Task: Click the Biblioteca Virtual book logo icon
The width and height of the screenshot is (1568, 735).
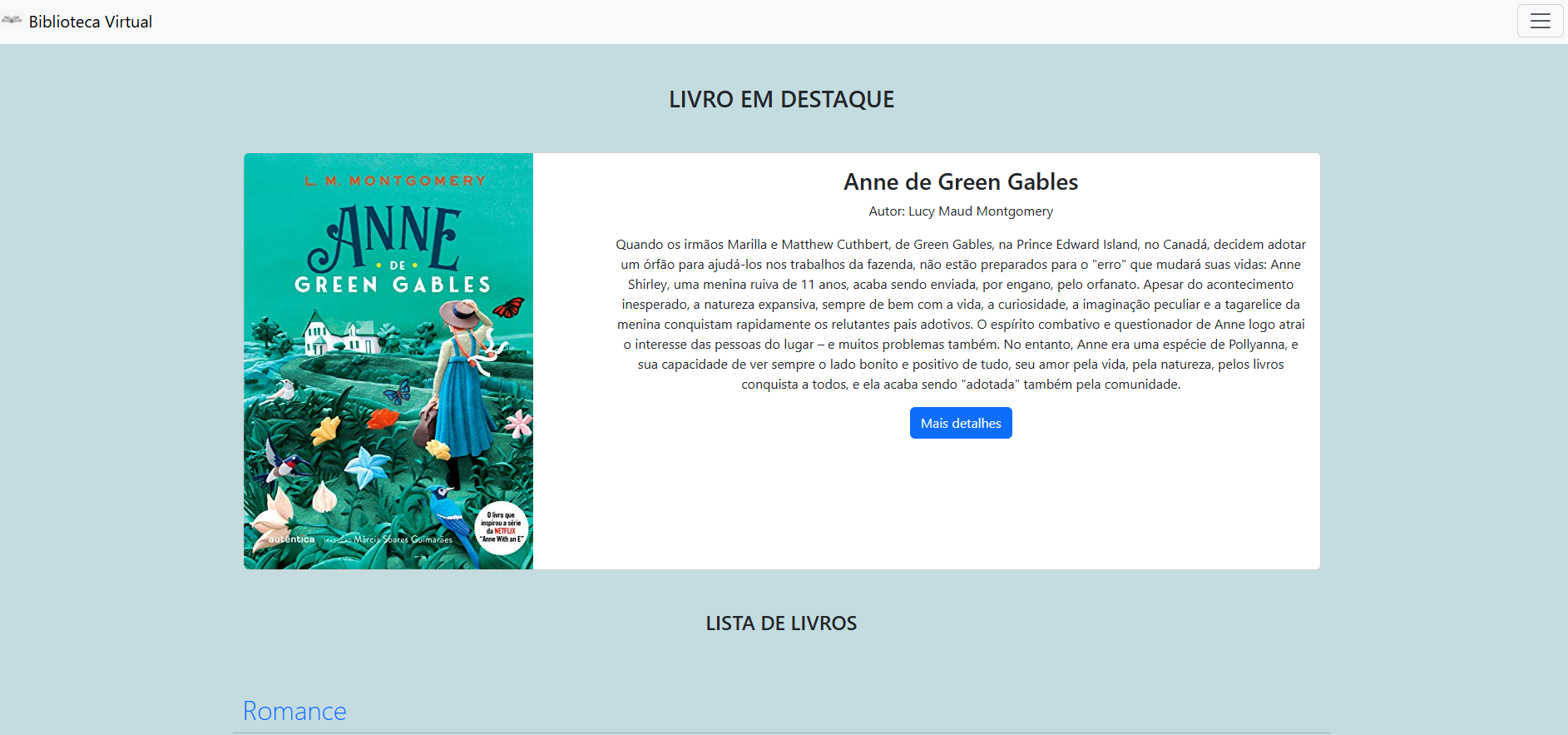Action: [x=12, y=20]
